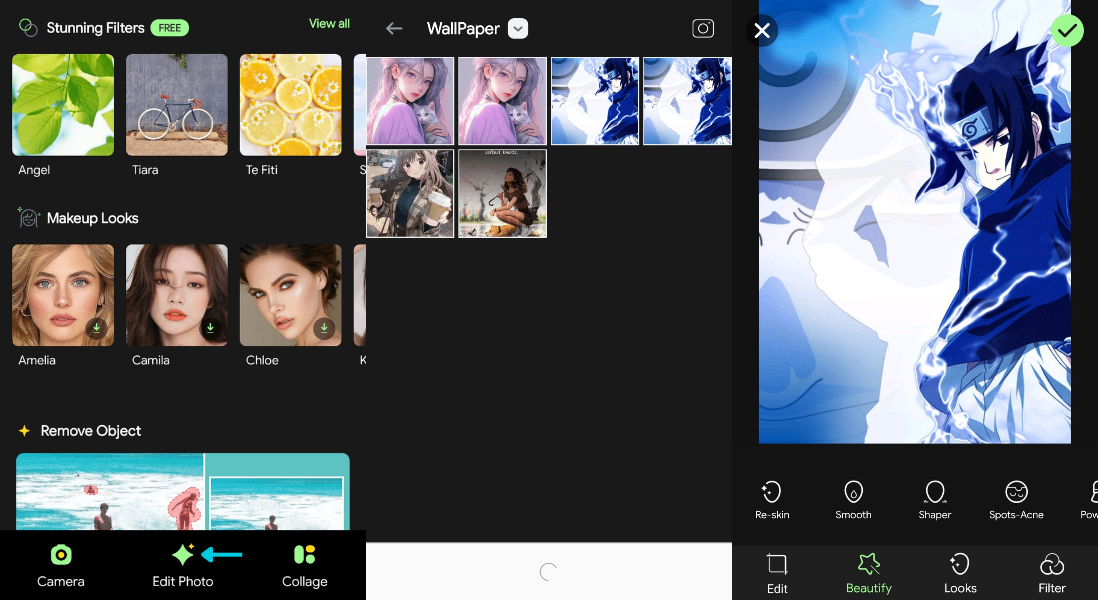Click the Angel filter label
The image size is (1100, 600).
34,170
